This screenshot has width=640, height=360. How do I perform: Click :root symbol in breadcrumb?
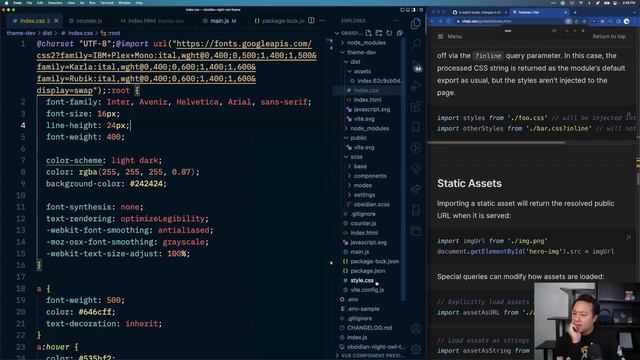coord(111,33)
